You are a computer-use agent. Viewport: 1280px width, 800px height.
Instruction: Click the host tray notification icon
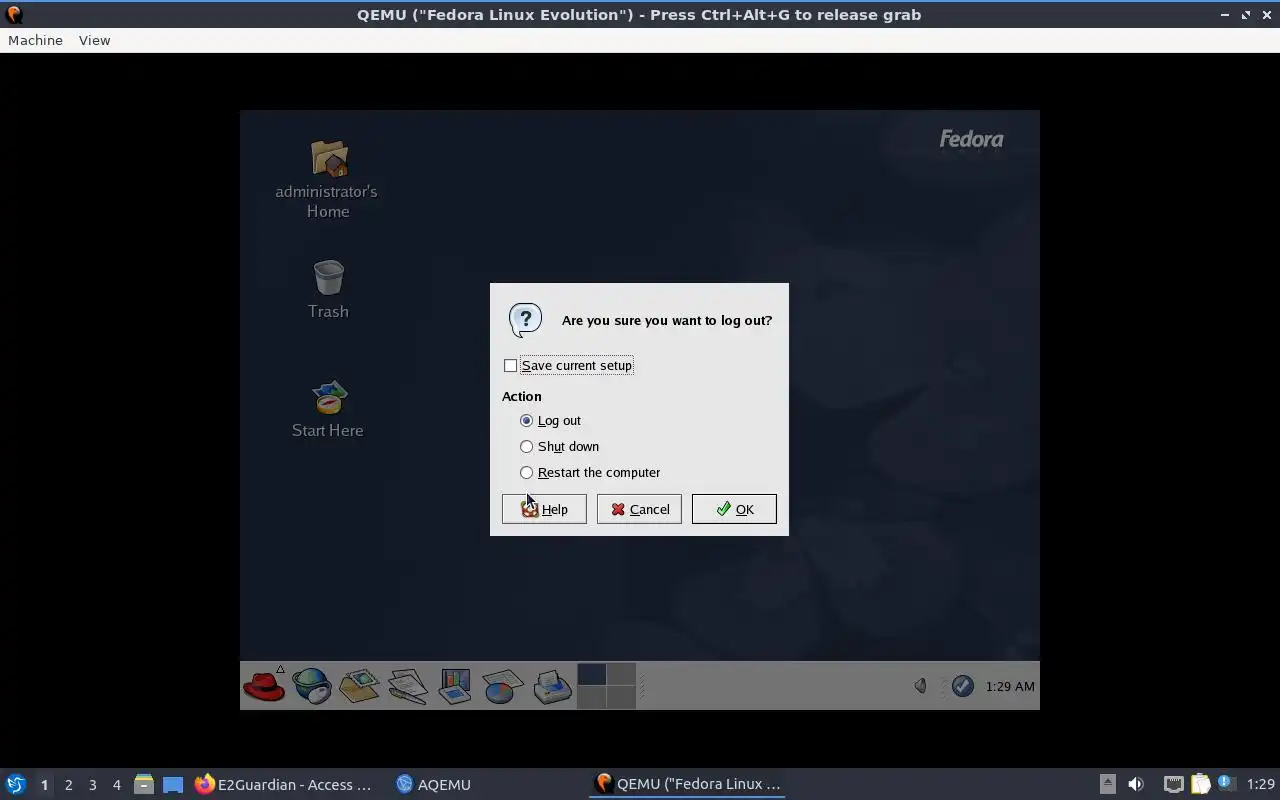(1227, 784)
